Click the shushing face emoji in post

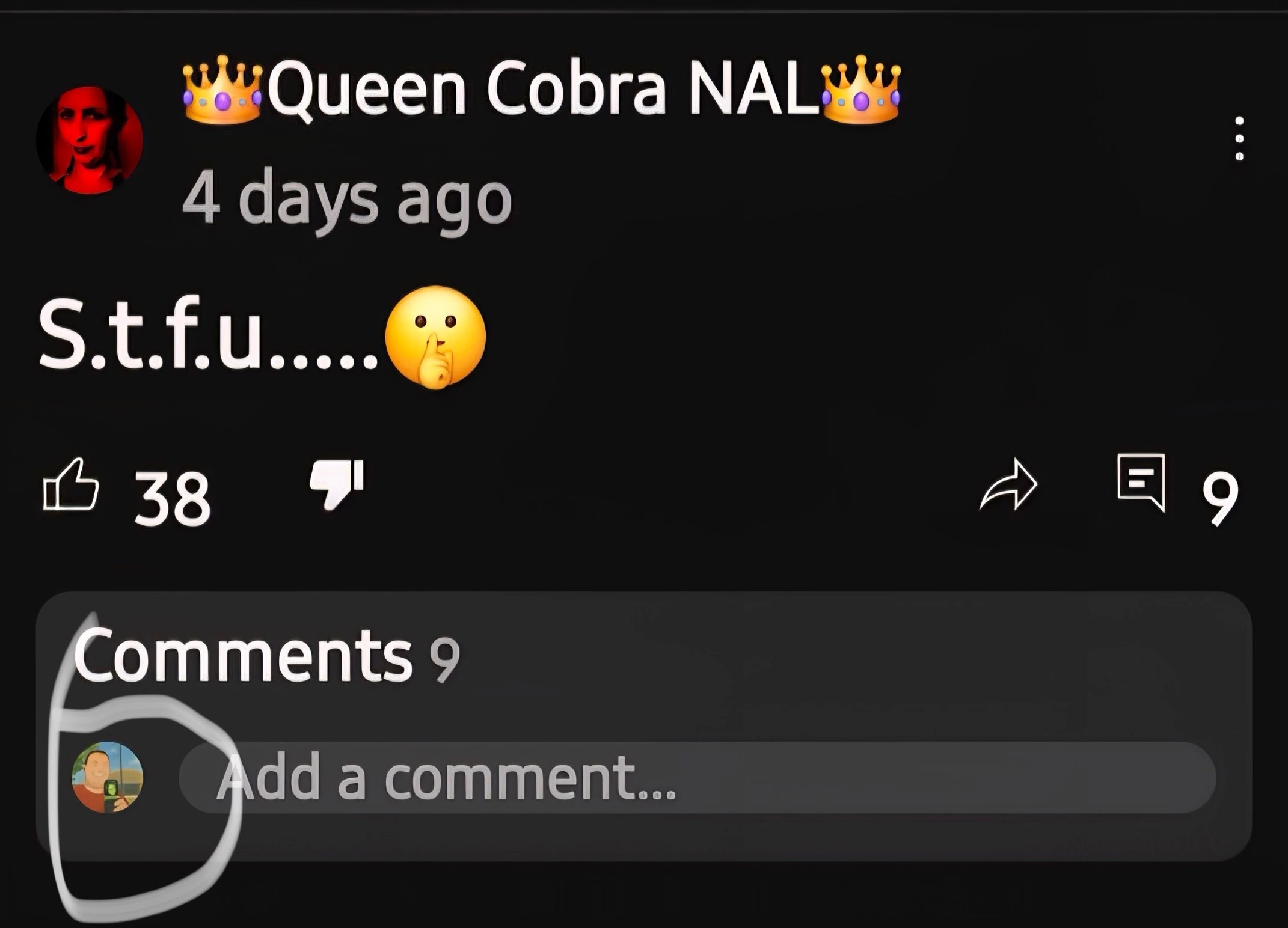coord(435,337)
